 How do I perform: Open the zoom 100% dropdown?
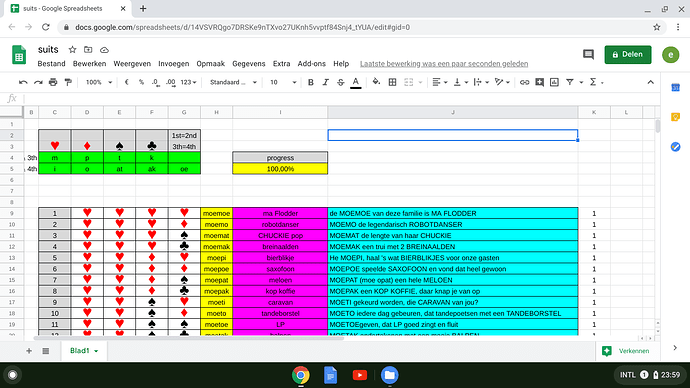pos(99,82)
